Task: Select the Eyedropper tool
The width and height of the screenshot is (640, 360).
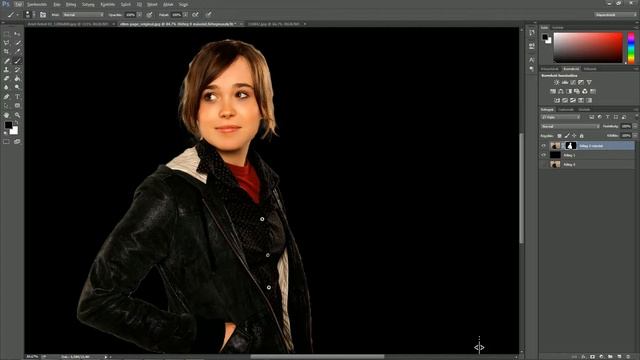Action: (x=17, y=51)
